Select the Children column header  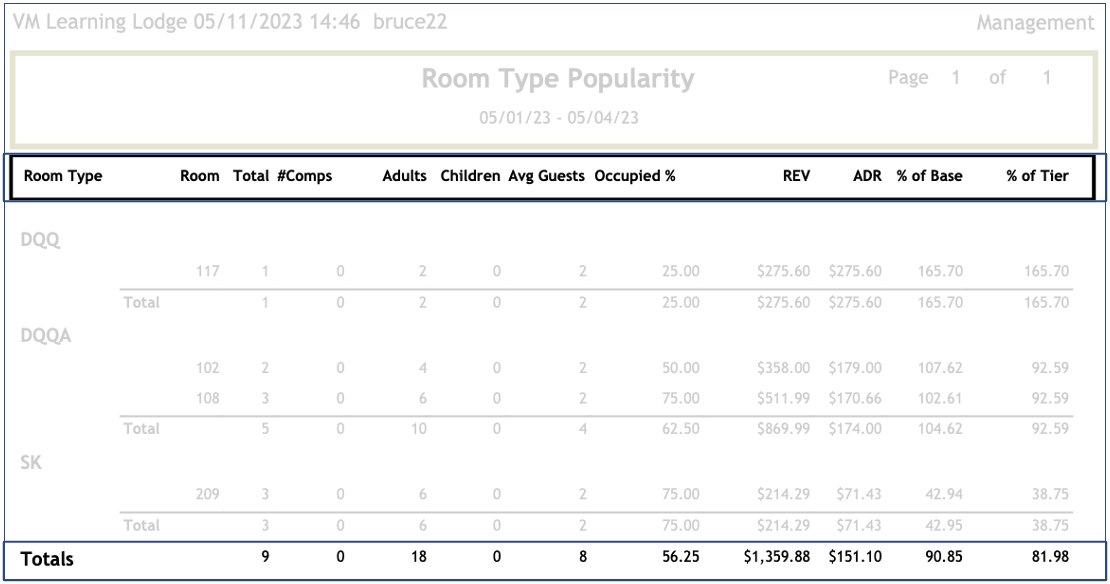click(470, 176)
